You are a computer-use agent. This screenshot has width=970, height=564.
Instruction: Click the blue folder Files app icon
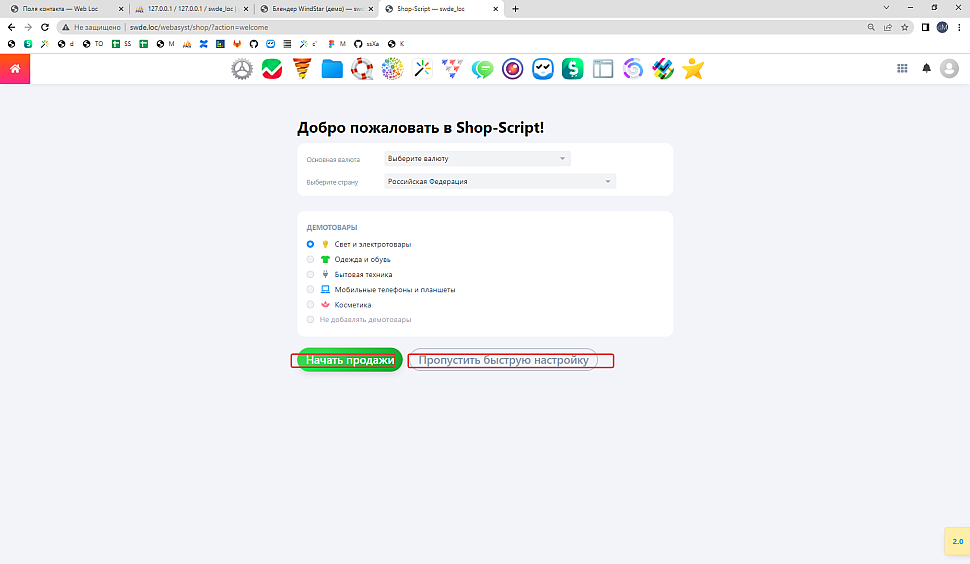coord(332,69)
